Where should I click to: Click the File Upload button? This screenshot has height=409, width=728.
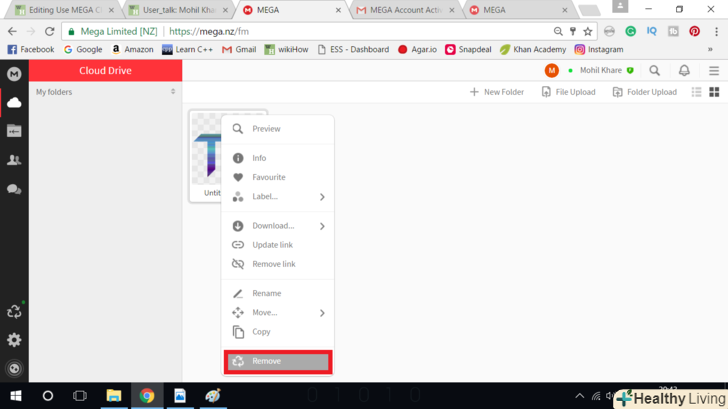[568, 92]
